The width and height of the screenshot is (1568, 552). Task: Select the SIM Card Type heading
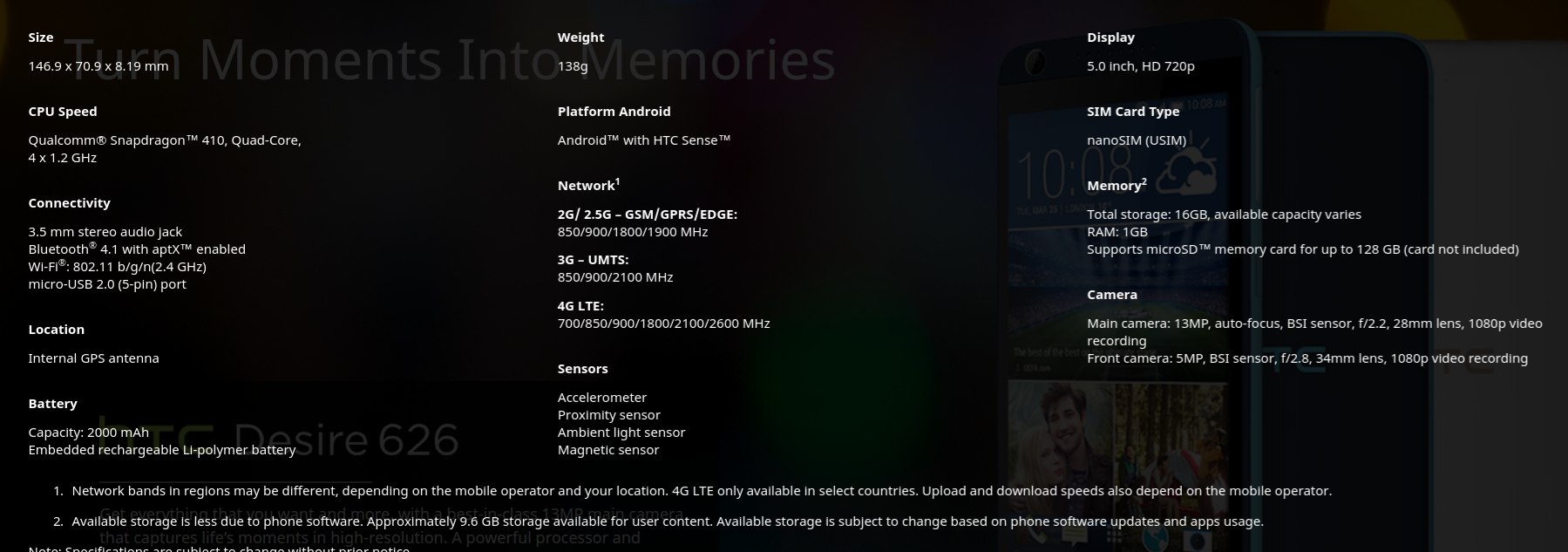pos(1133,112)
